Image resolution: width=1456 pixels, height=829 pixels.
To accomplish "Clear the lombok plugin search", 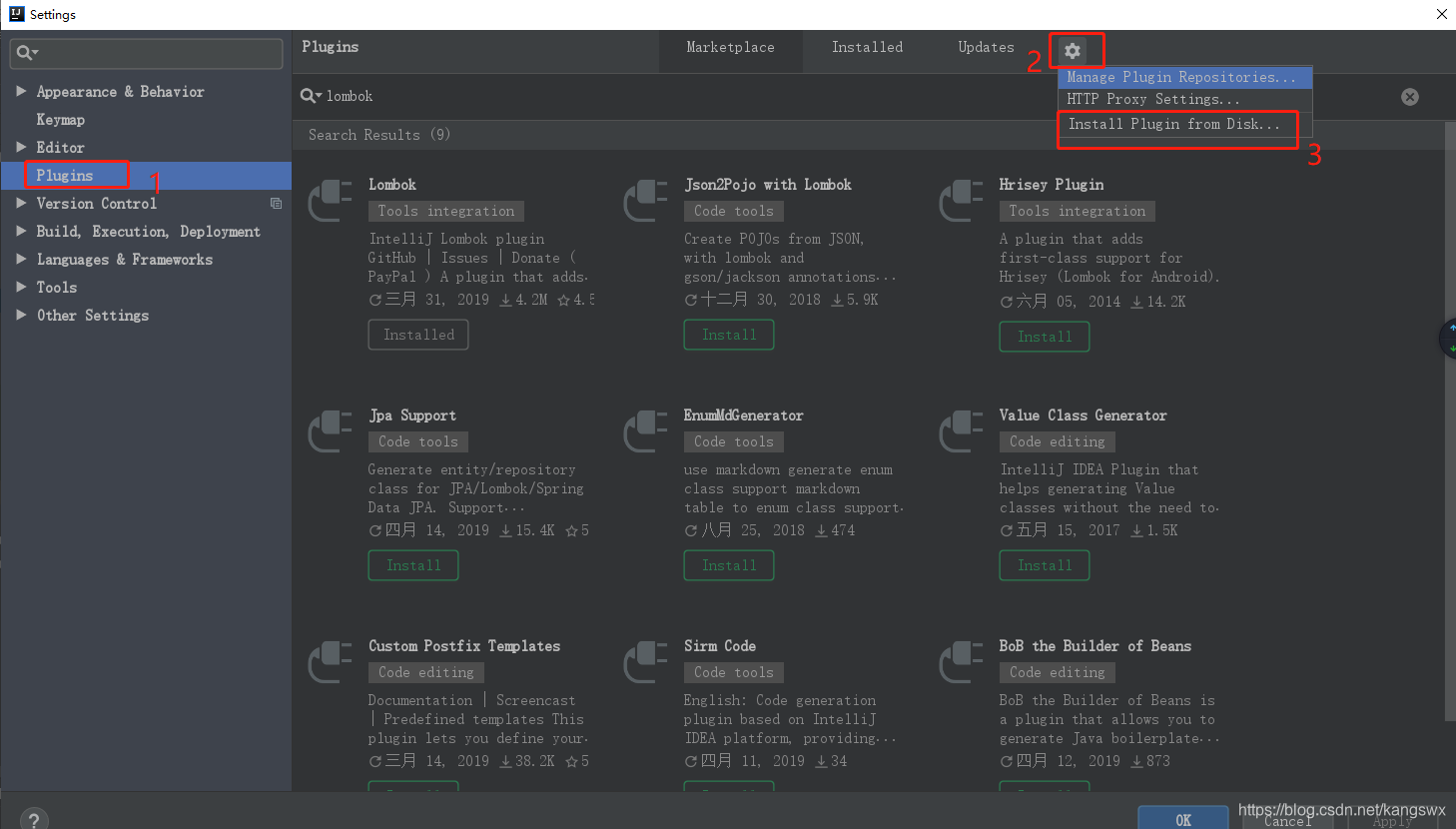I will click(1410, 97).
